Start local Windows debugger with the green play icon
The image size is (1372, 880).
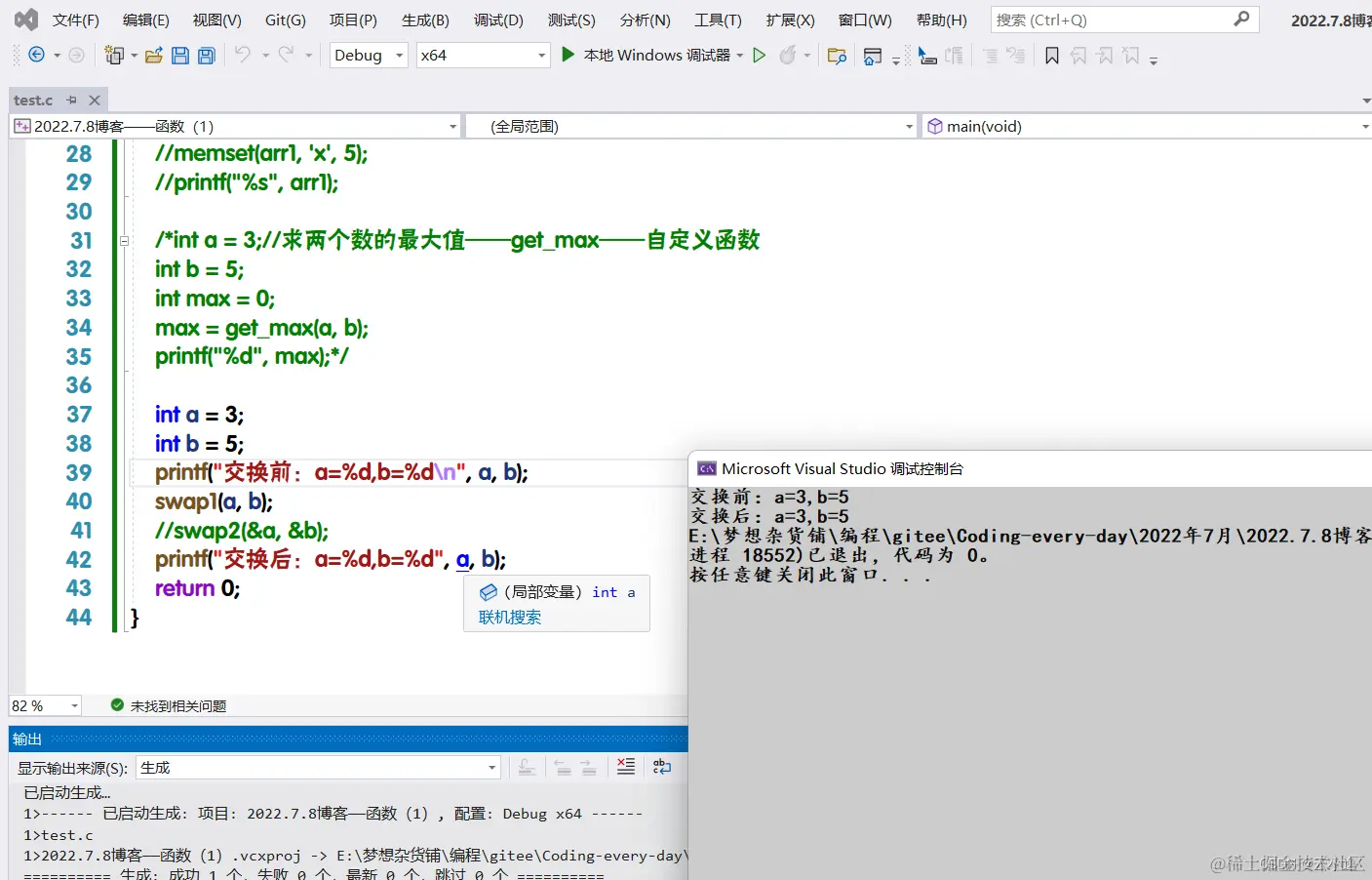point(568,55)
